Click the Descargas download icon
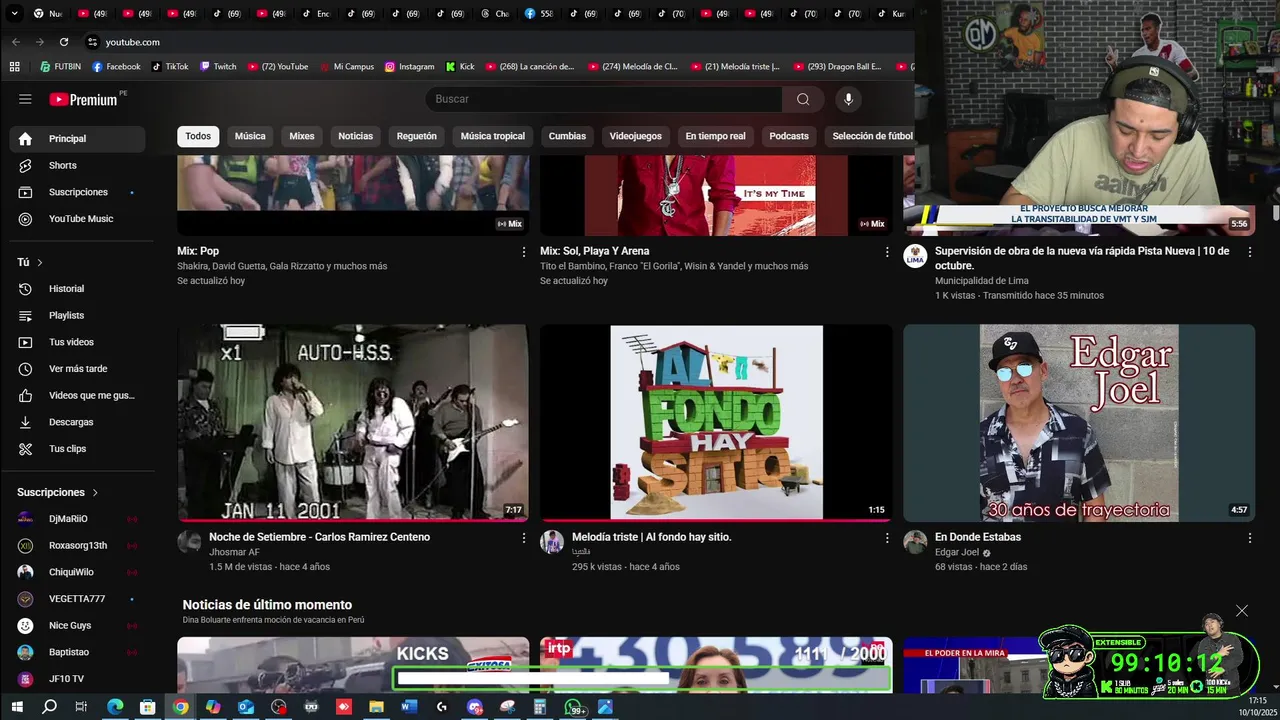 [x=26, y=422]
